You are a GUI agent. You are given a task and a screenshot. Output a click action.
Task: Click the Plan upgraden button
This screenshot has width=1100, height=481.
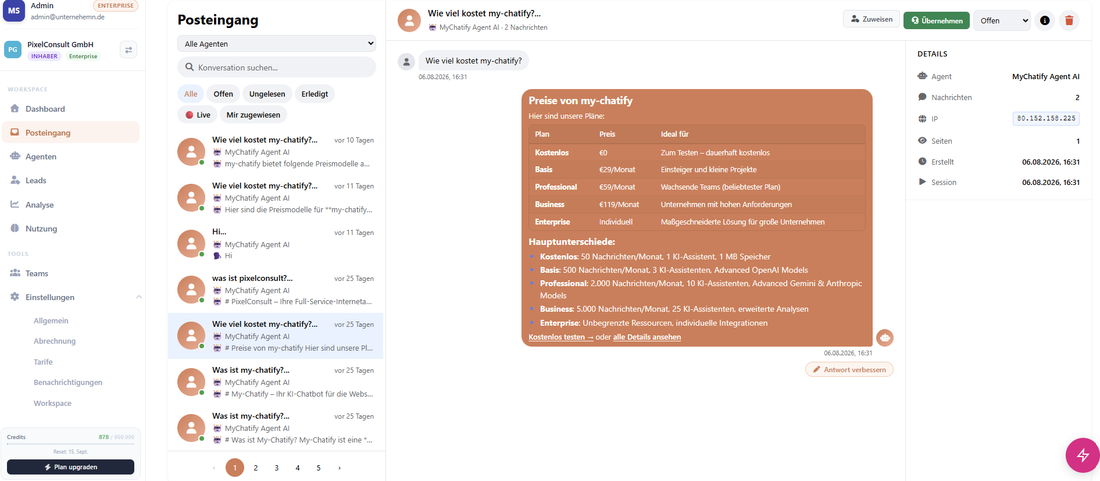70,467
